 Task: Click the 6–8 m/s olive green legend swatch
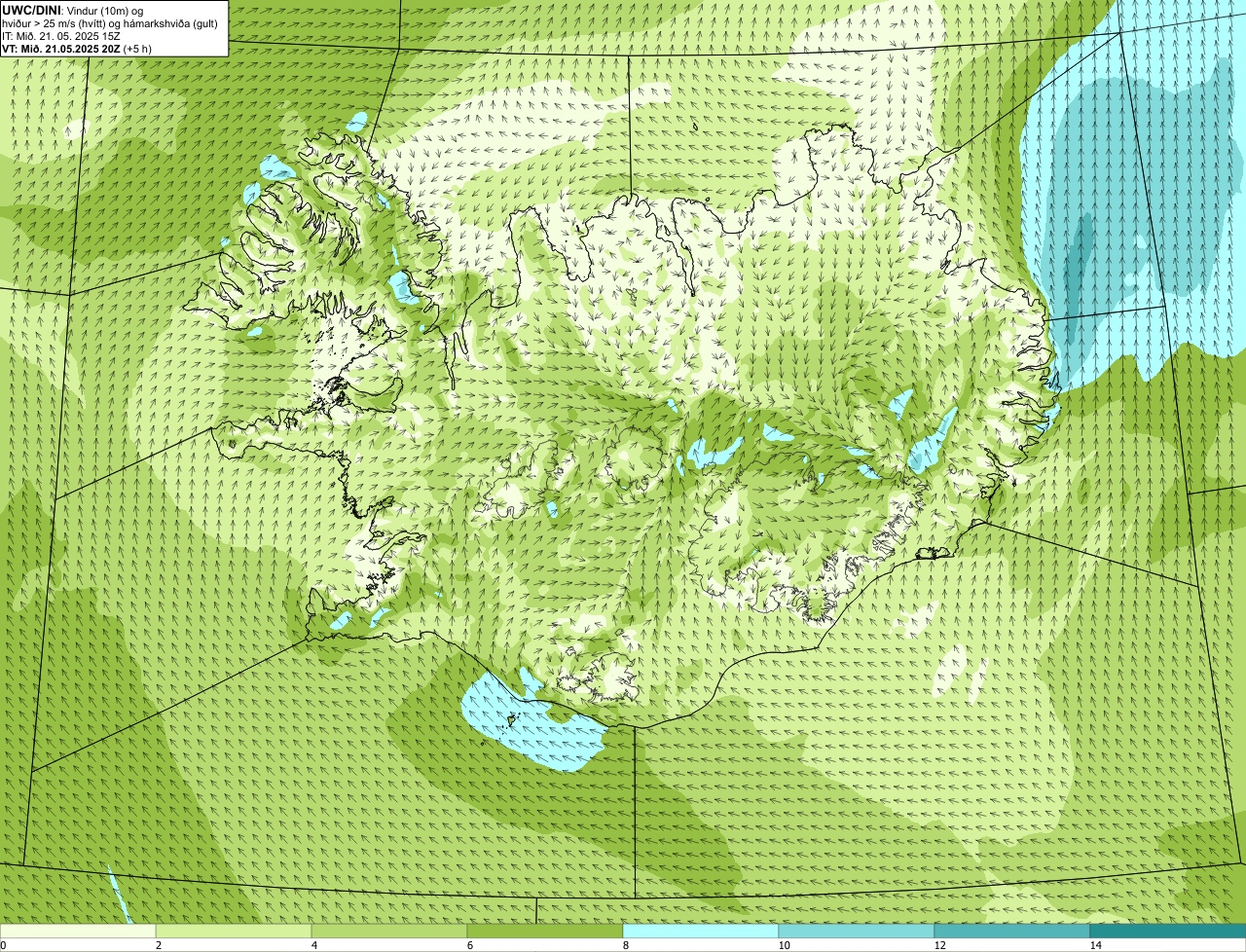545,931
